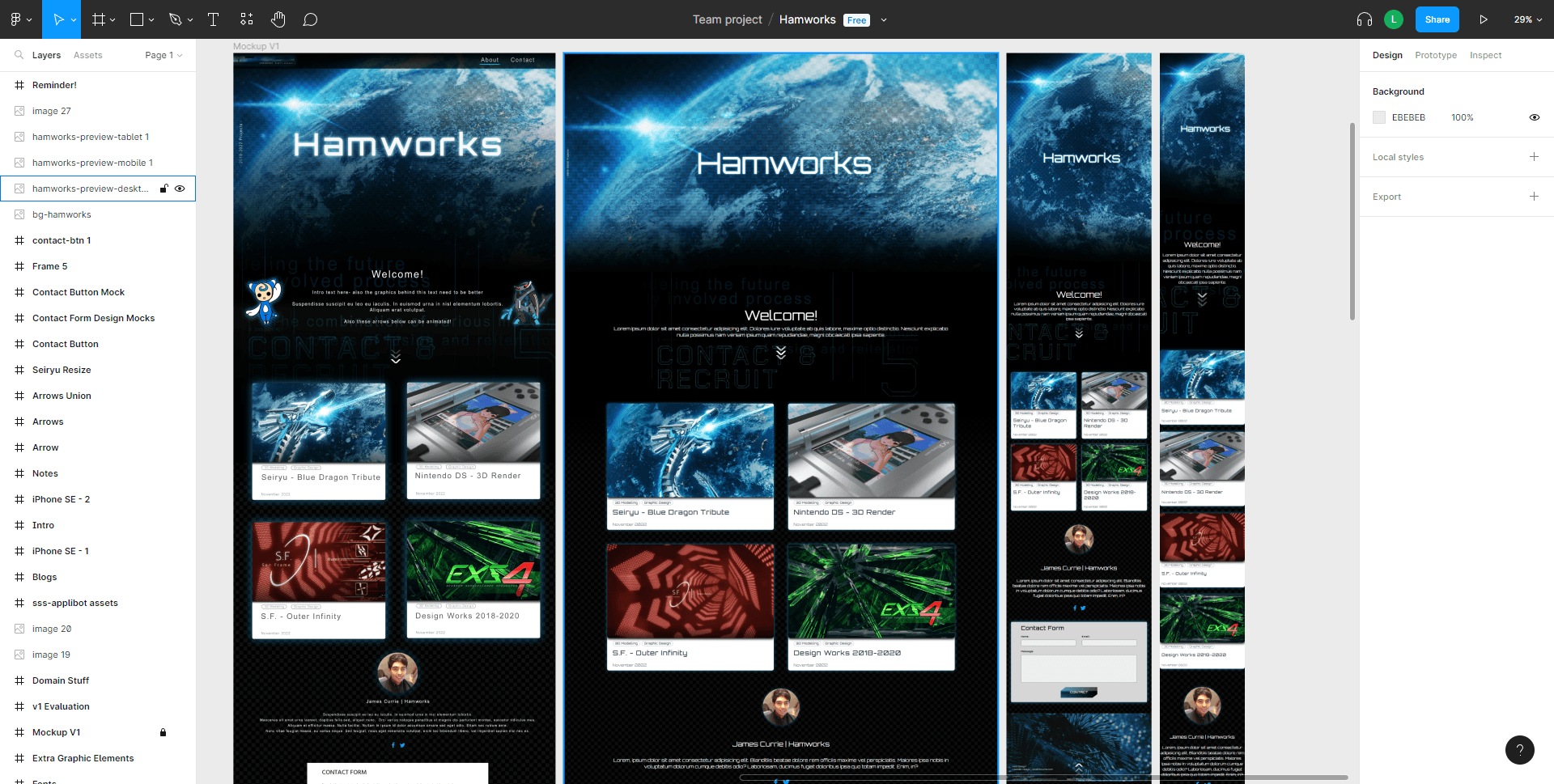
Task: Select the contact-btn 1 layer
Action: point(98,240)
